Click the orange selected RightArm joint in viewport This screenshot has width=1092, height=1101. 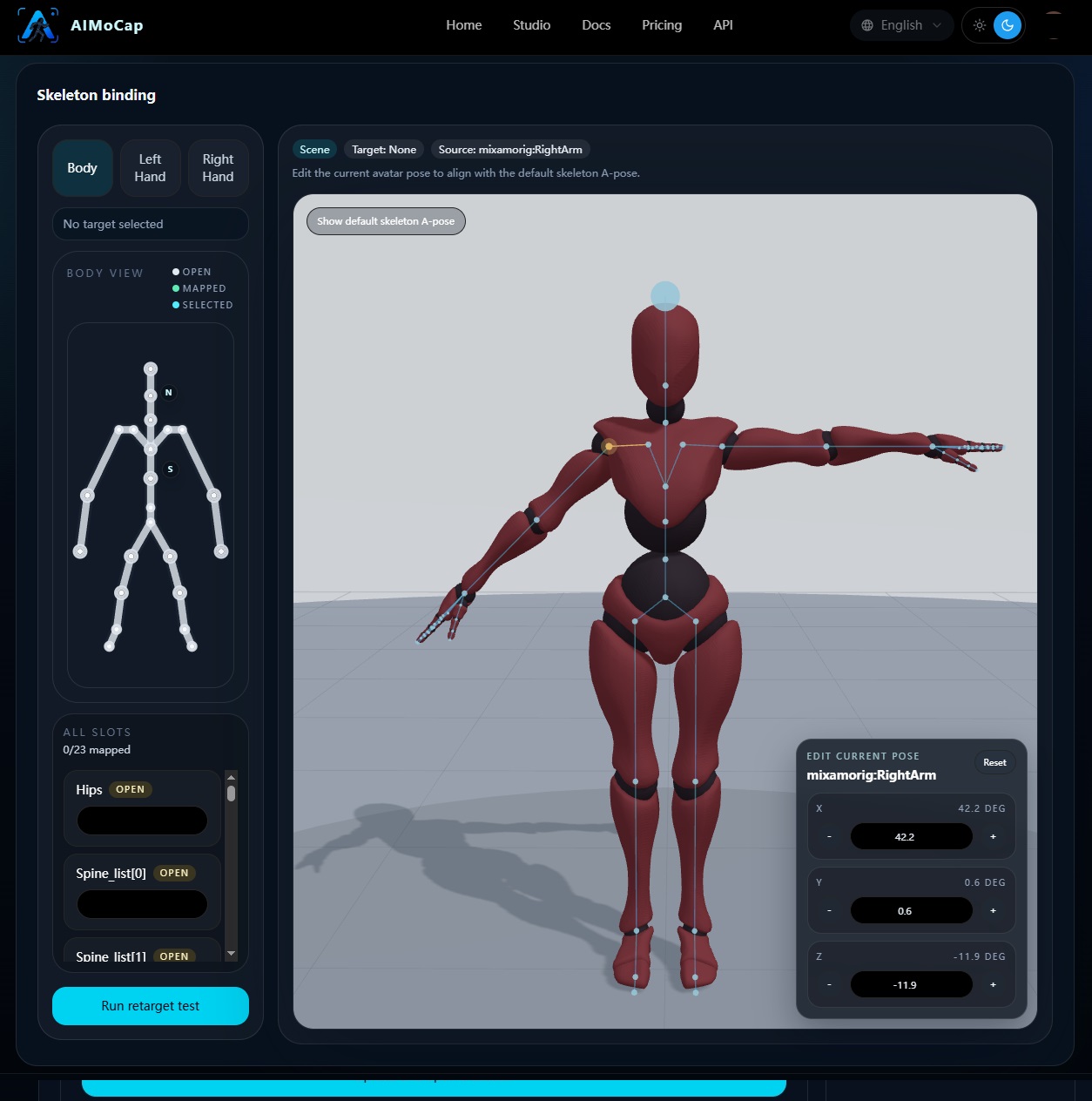click(x=610, y=446)
